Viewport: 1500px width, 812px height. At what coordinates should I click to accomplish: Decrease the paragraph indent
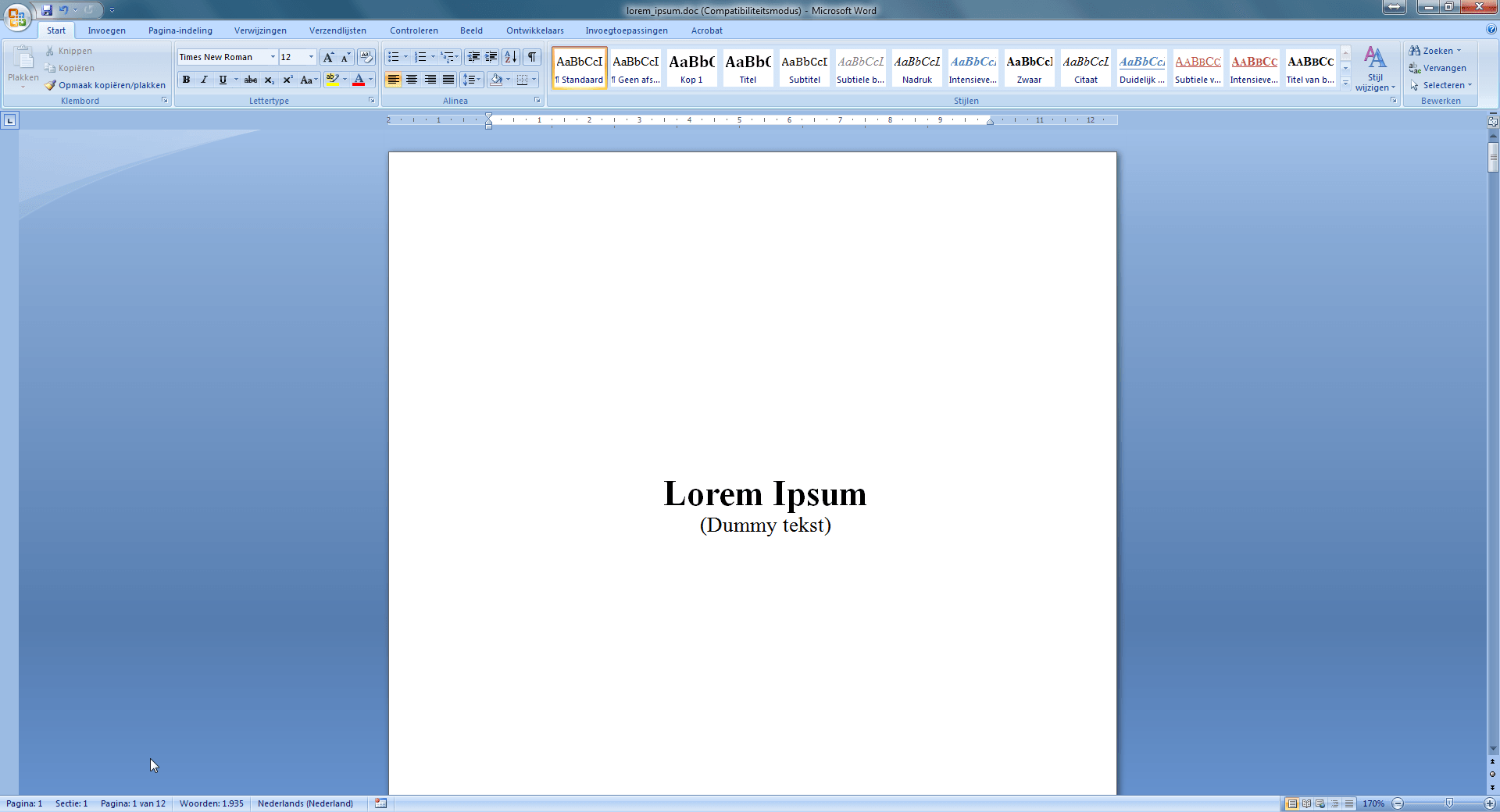pyautogui.click(x=473, y=57)
